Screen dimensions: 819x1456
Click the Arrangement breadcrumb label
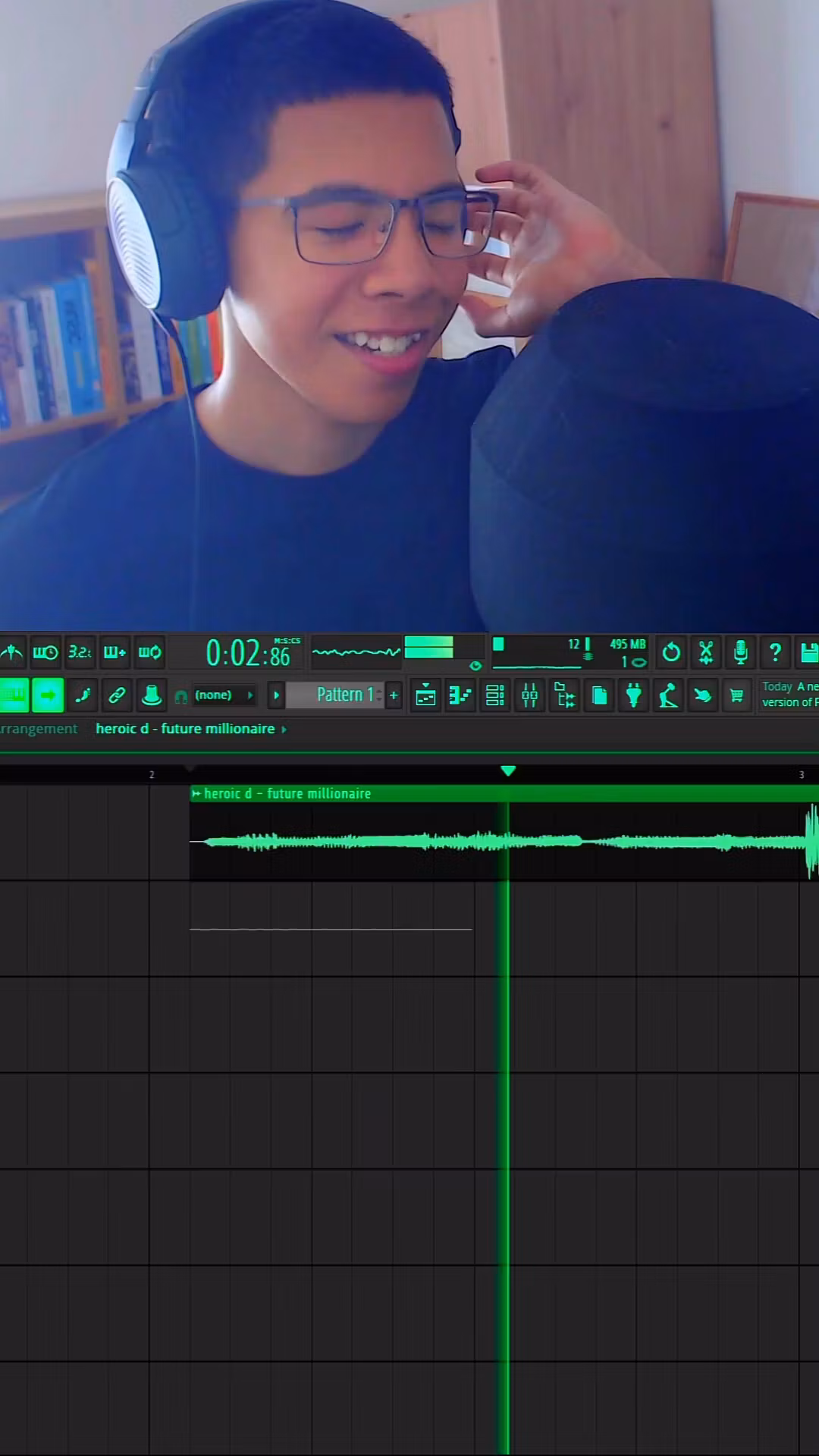(39, 729)
